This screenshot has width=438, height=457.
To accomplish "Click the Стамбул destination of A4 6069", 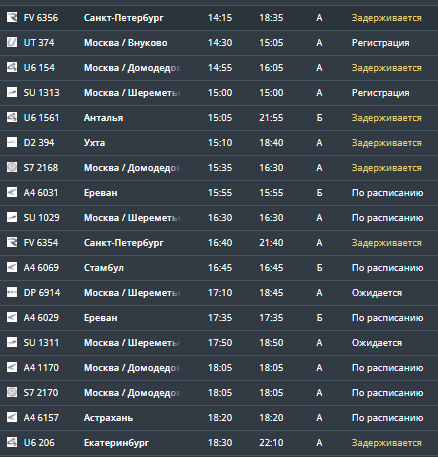I will pyautogui.click(x=104, y=268).
